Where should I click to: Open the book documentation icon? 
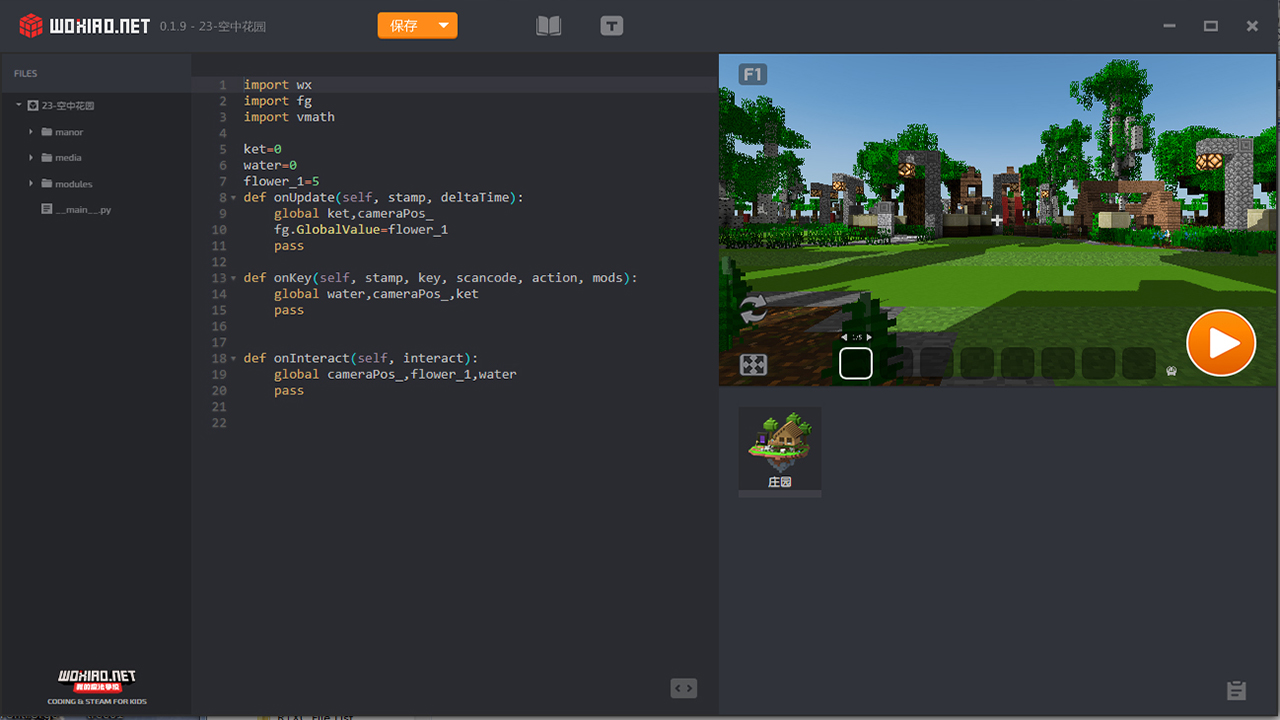pos(548,26)
